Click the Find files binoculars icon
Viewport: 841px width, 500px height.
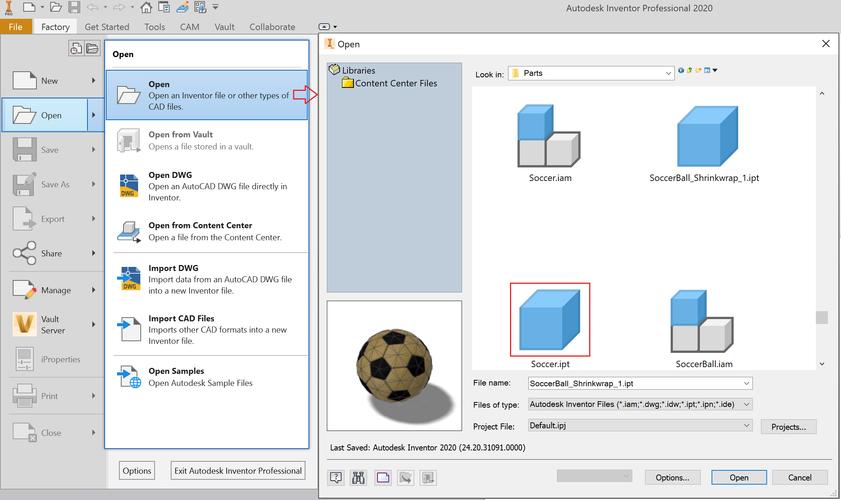(359, 478)
